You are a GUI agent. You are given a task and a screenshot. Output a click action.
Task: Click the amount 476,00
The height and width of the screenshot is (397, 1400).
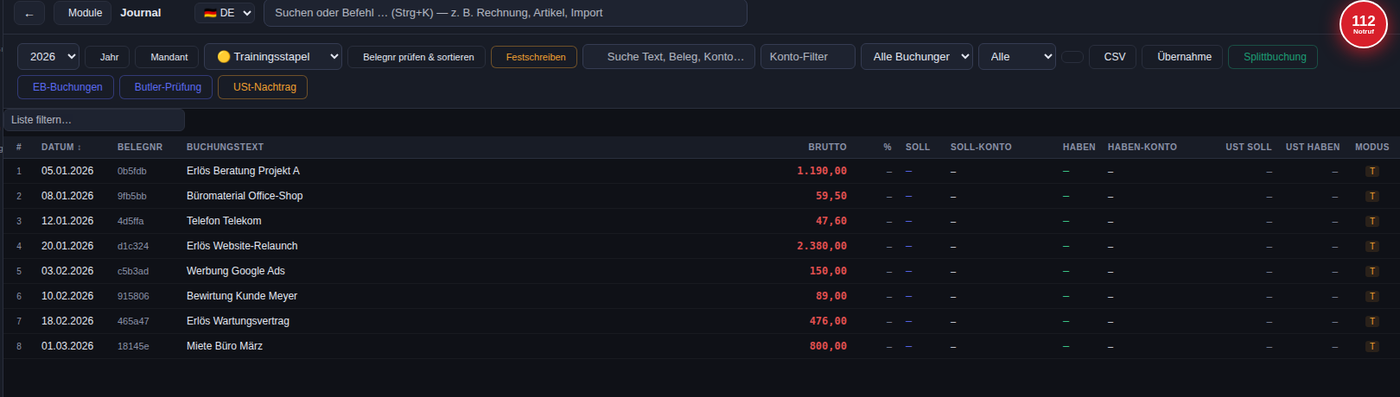click(829, 321)
